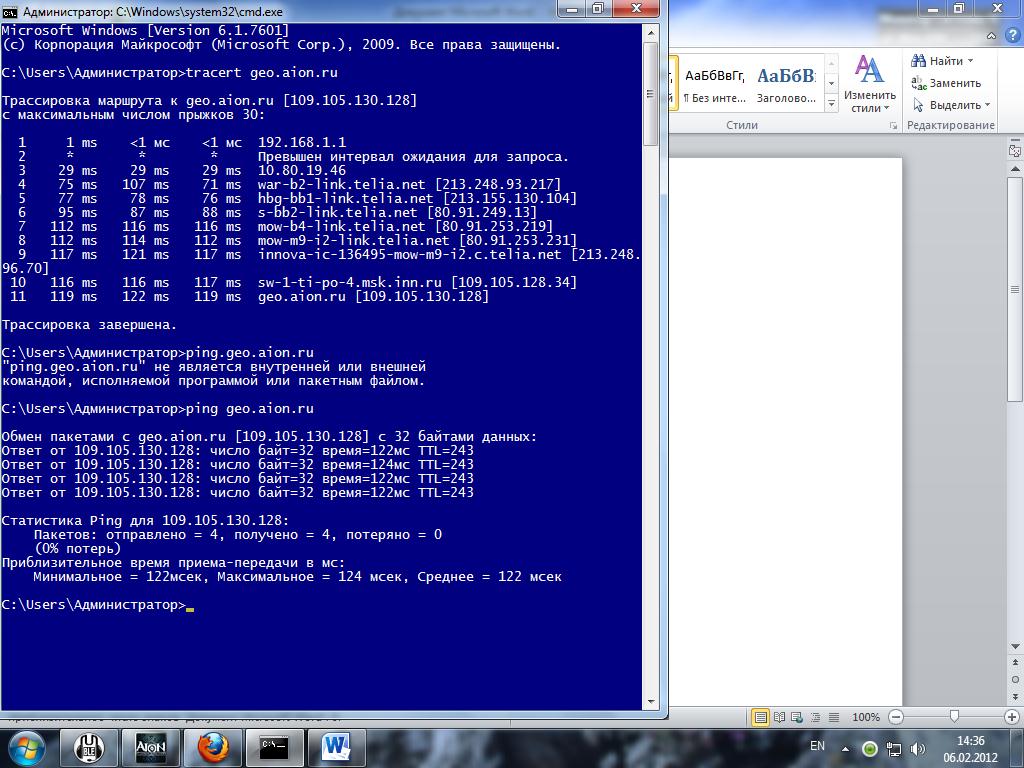The image size is (1024, 768).
Task: Click the "Редактирование" group label in Word
Action: pyautogui.click(x=951, y=125)
